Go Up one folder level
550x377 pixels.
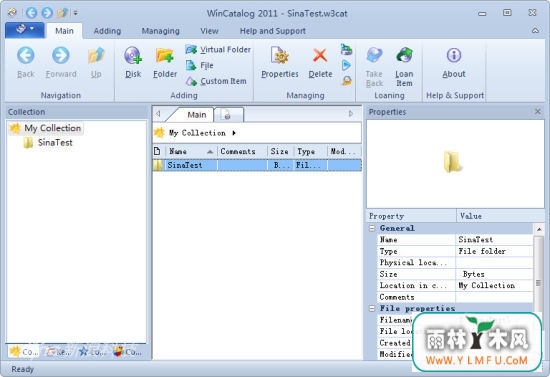(96, 63)
